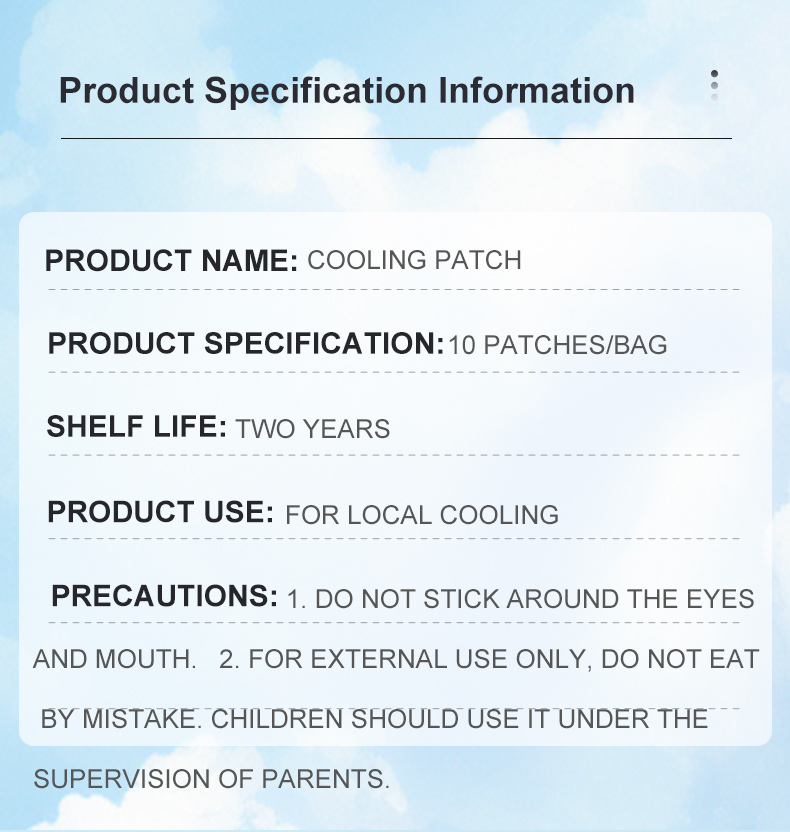Click the Product Specification Information heading
The width and height of the screenshot is (790, 832).
tap(346, 91)
